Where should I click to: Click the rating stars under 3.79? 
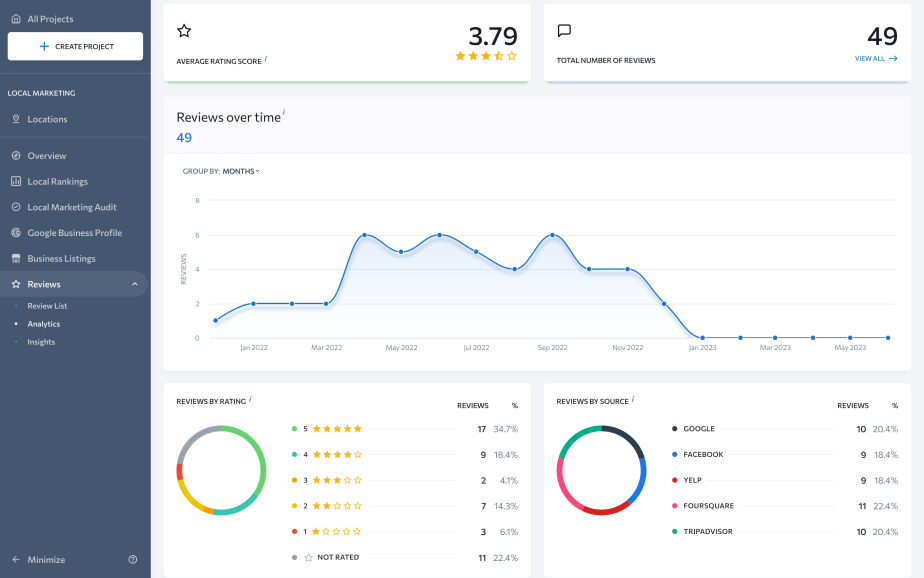point(486,56)
